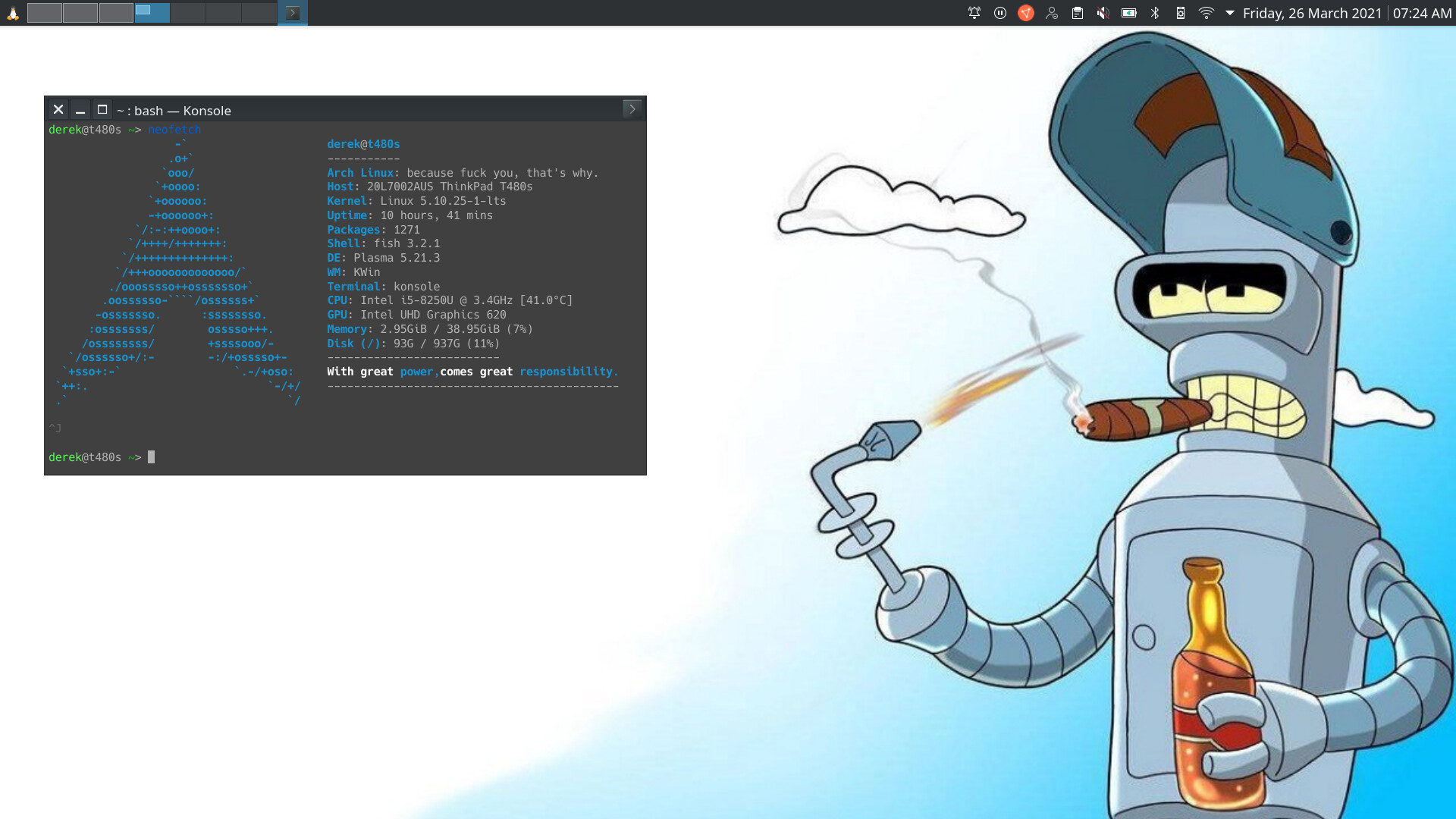Click the Host 20L7002AUS ThinkPad T480s line
The height and width of the screenshot is (819, 1456).
click(x=430, y=187)
